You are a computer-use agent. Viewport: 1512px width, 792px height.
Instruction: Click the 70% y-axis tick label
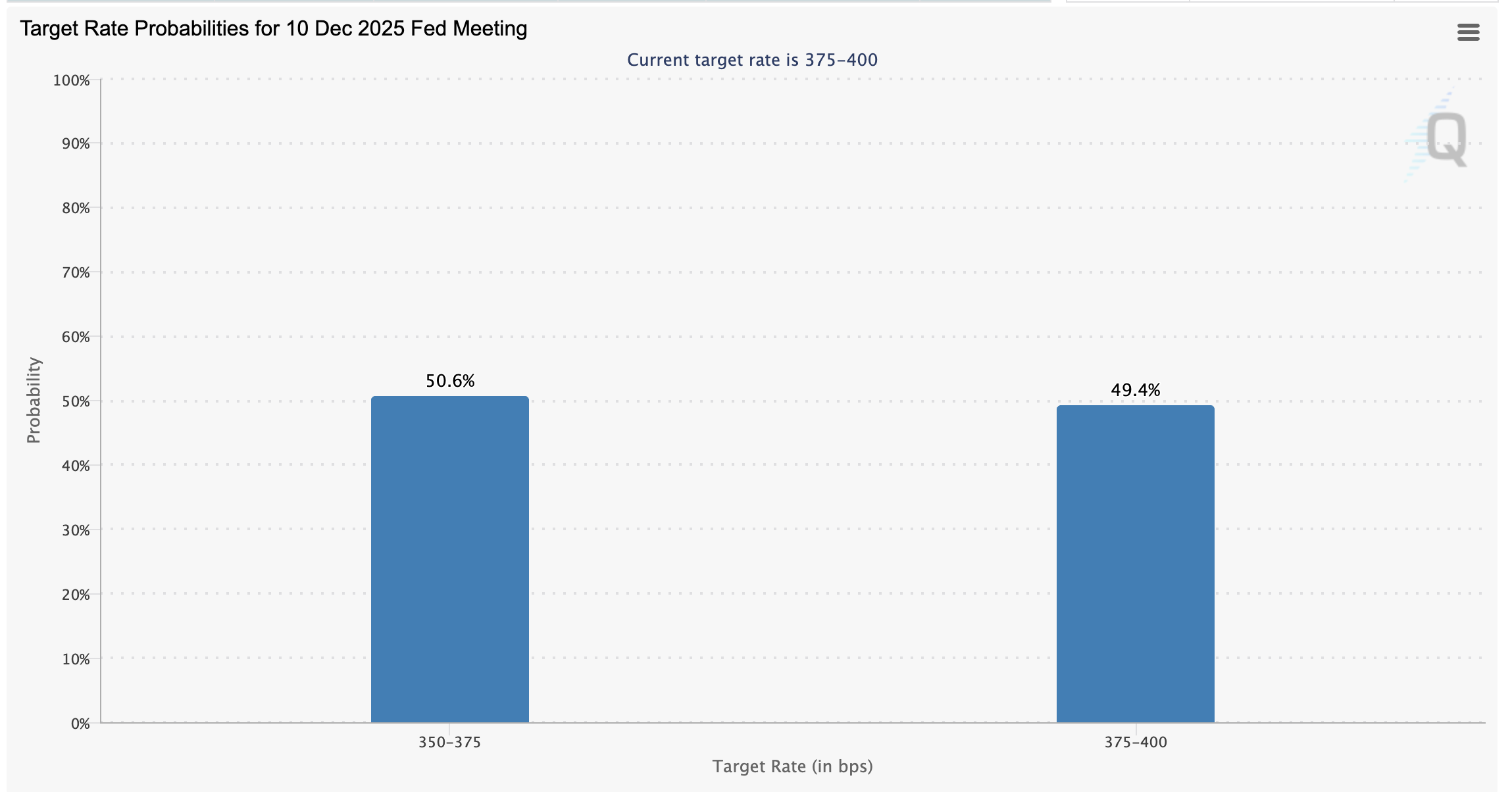(76, 272)
